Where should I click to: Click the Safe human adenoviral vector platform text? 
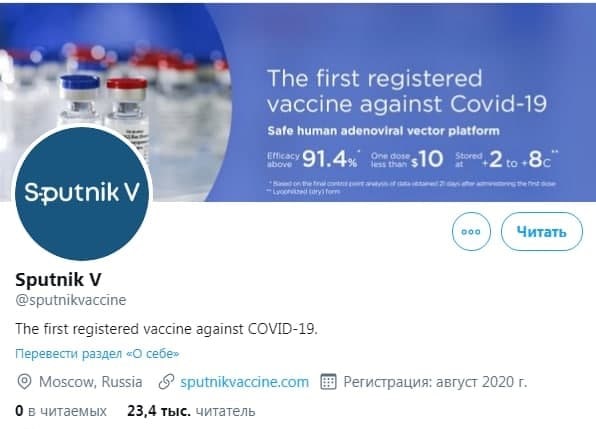tap(383, 131)
